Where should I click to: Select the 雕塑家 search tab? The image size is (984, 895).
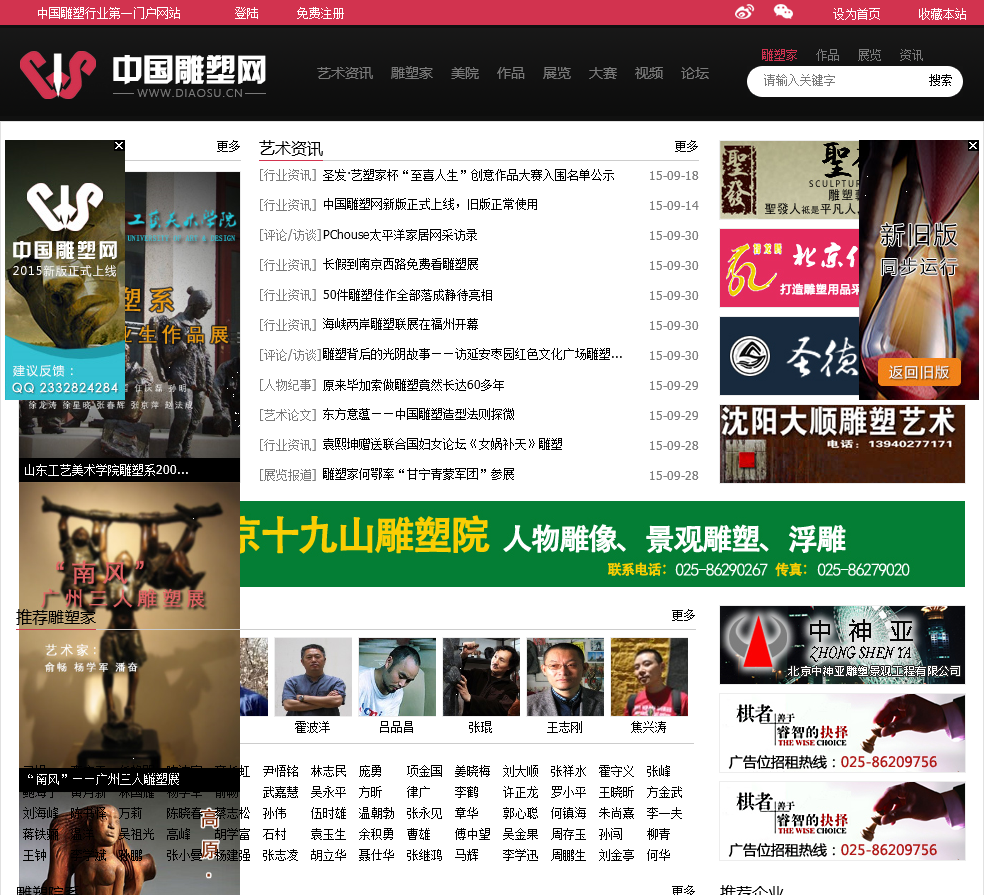[x=779, y=55]
